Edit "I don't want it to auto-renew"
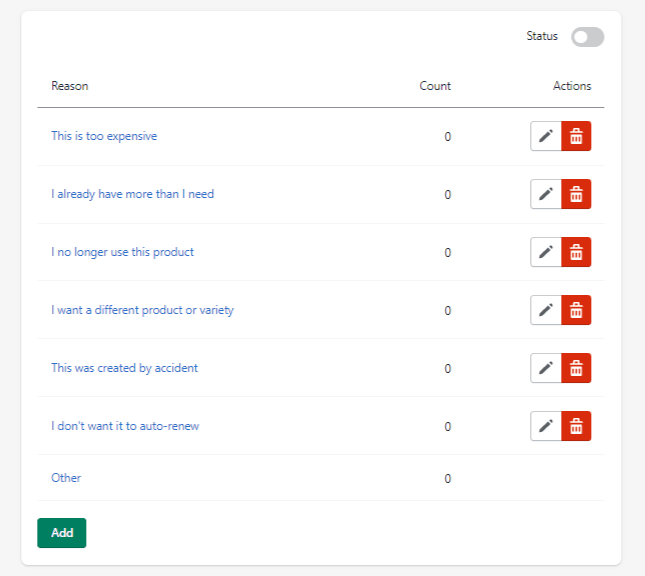645x576 pixels. tap(545, 426)
